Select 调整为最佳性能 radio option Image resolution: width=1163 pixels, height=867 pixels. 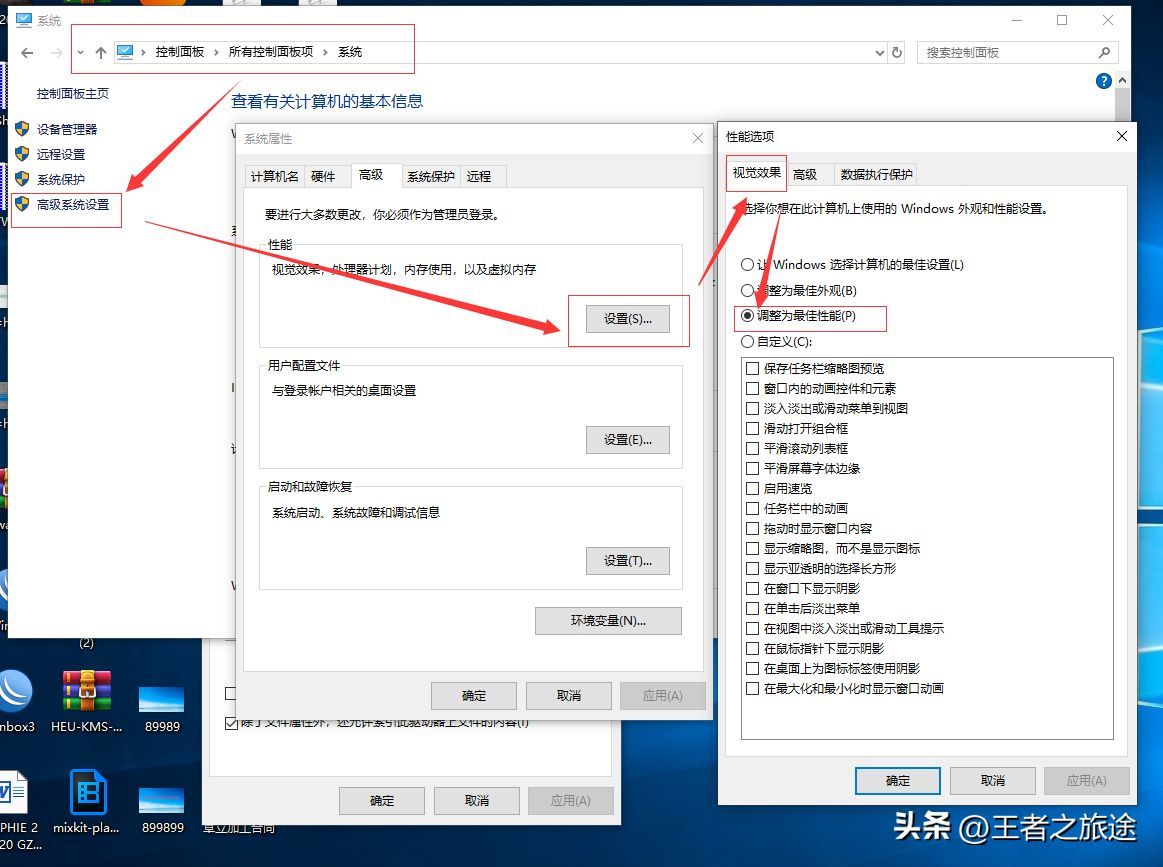click(x=748, y=316)
